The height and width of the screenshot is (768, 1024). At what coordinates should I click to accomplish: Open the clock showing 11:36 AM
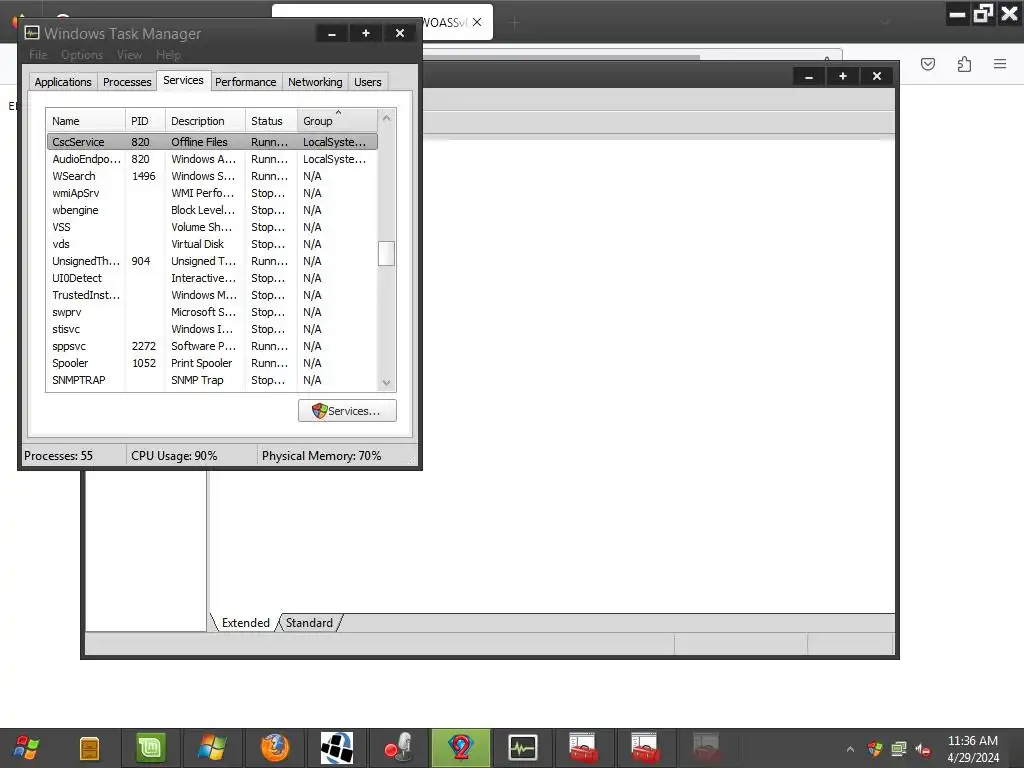coord(972,749)
